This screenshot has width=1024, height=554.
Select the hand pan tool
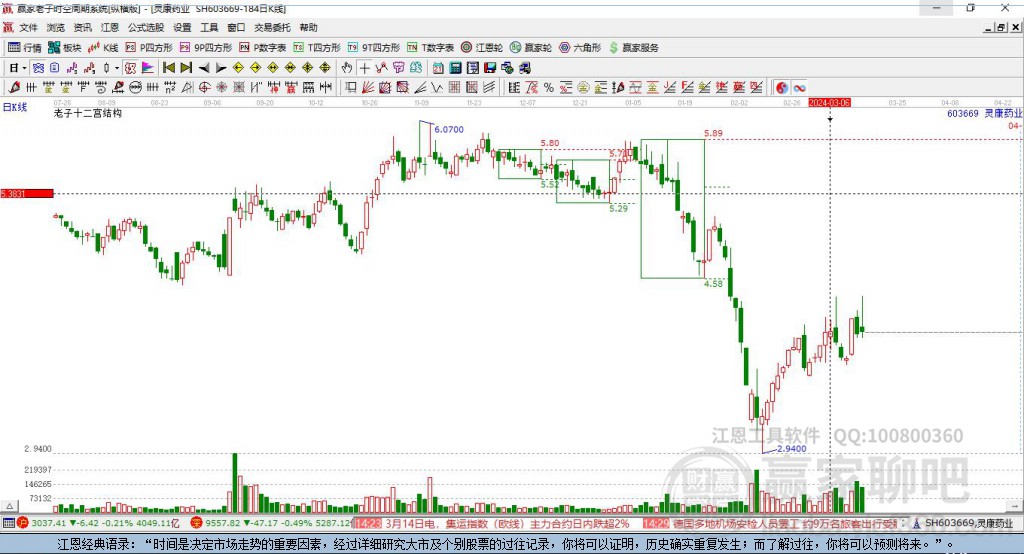347,67
